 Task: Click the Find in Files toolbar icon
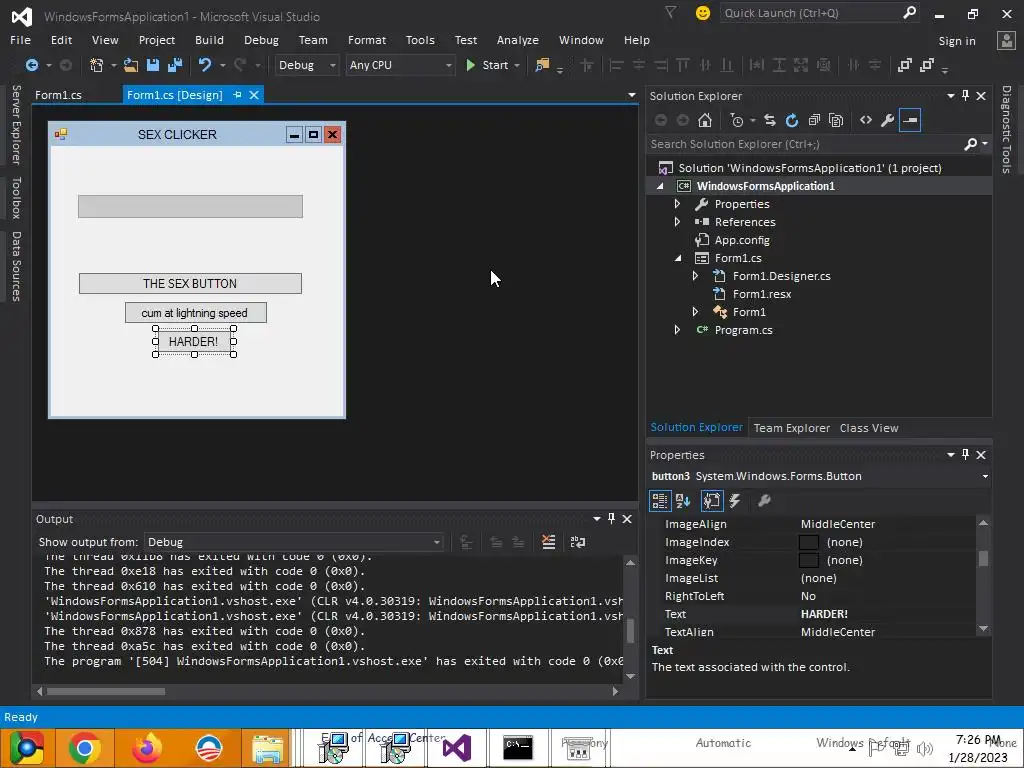pyautogui.click(x=542, y=65)
